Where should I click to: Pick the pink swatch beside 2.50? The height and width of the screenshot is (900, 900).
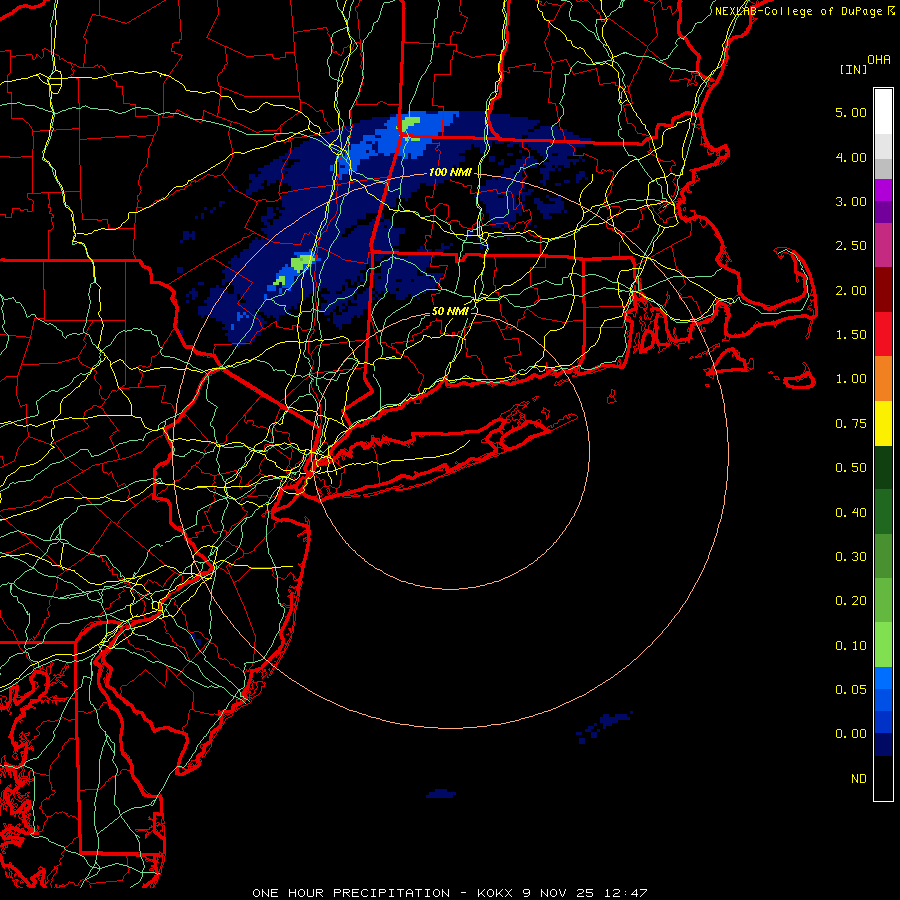point(883,246)
